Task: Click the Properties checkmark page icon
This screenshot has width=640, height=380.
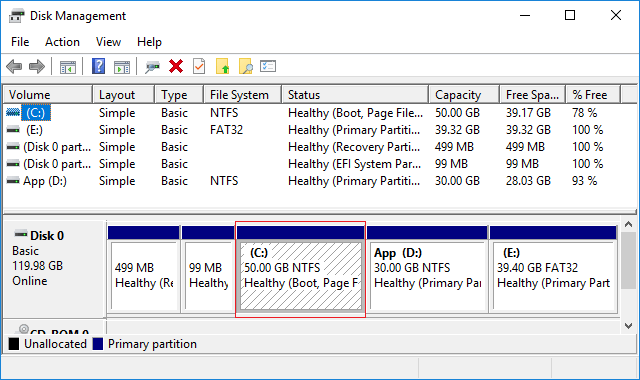Action: point(199,66)
